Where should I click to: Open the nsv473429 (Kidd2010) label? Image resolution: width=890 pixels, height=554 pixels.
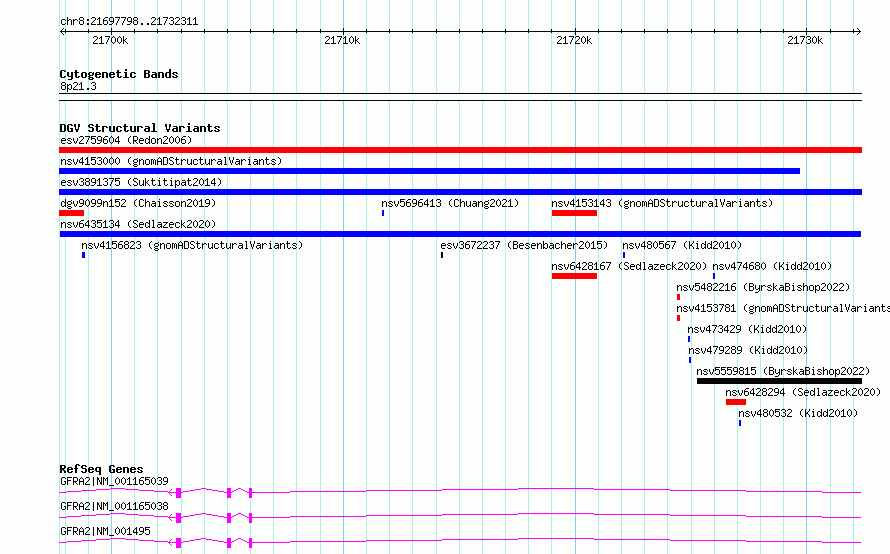click(x=747, y=329)
